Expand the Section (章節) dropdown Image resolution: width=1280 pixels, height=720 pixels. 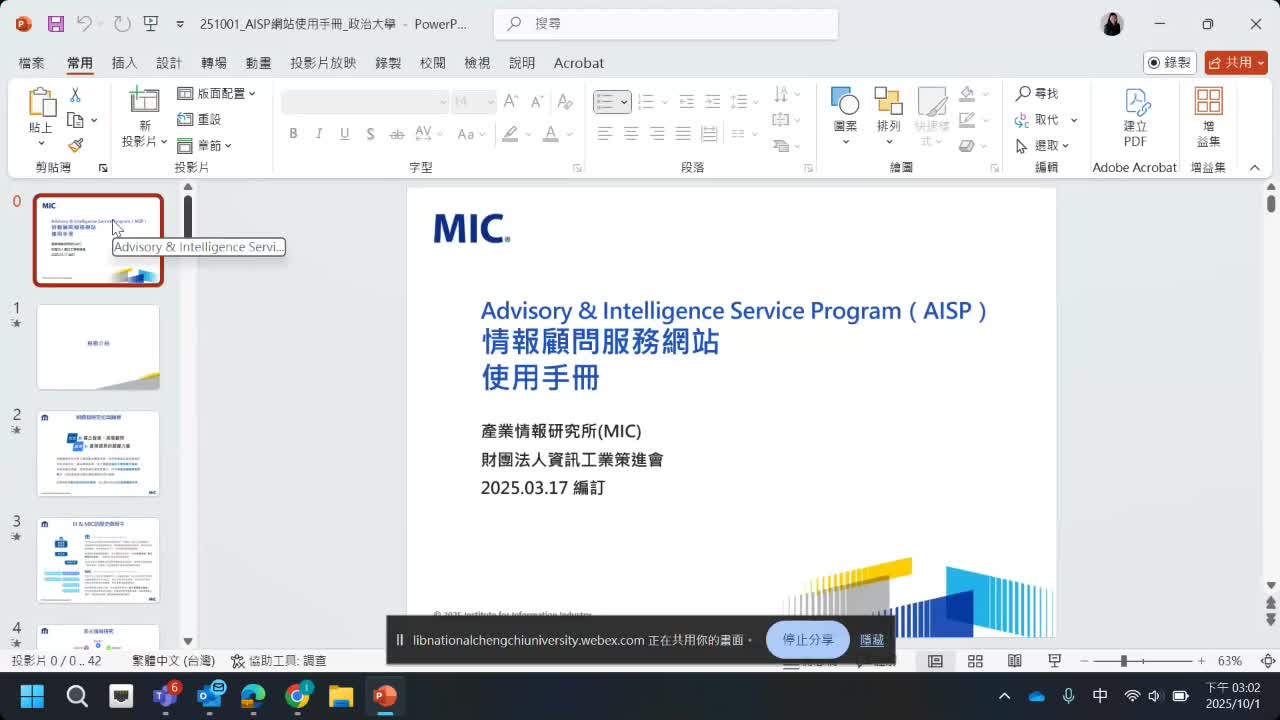point(205,146)
